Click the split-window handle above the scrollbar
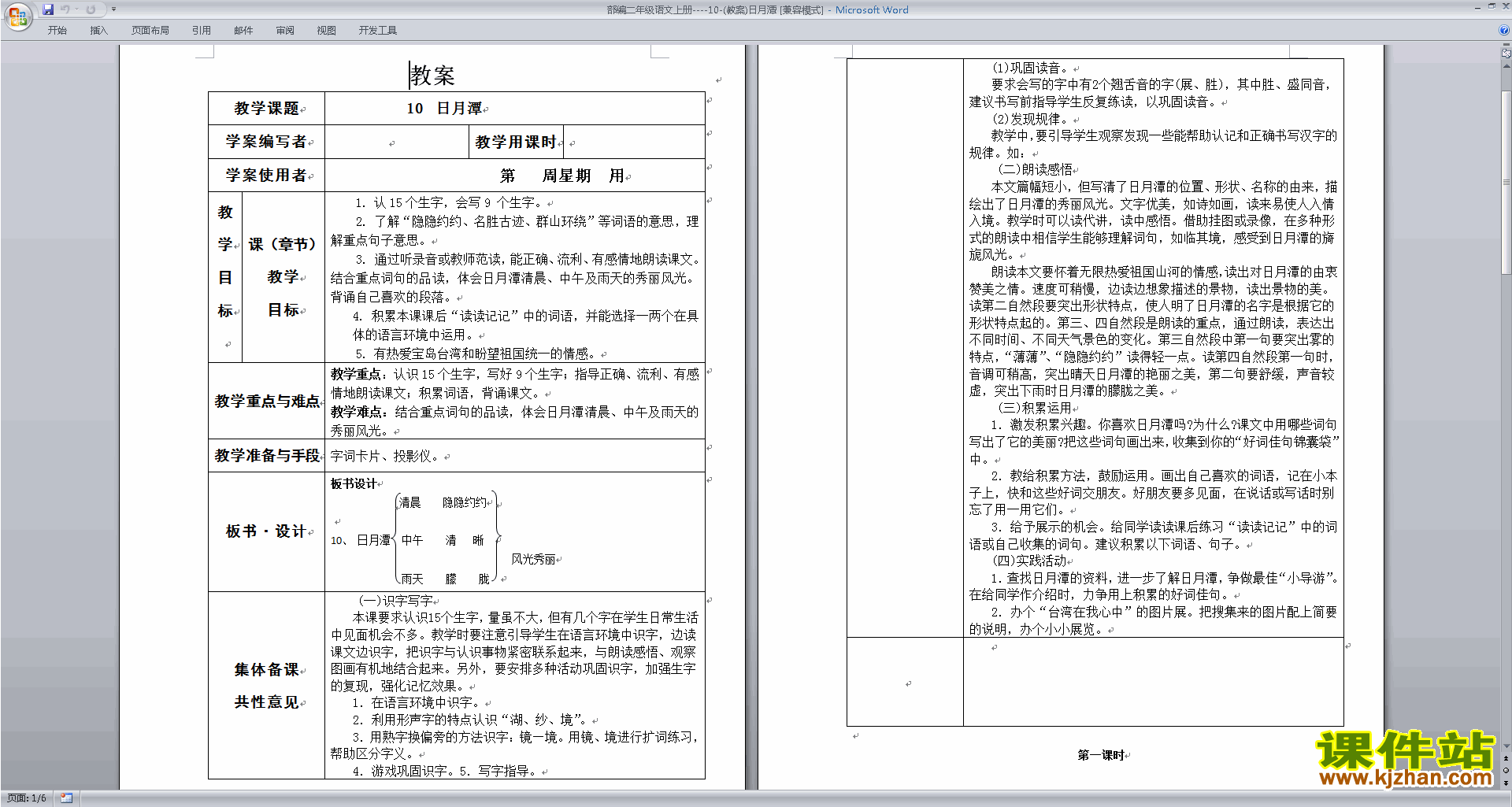The width and height of the screenshot is (1512, 807). pos(1506,45)
